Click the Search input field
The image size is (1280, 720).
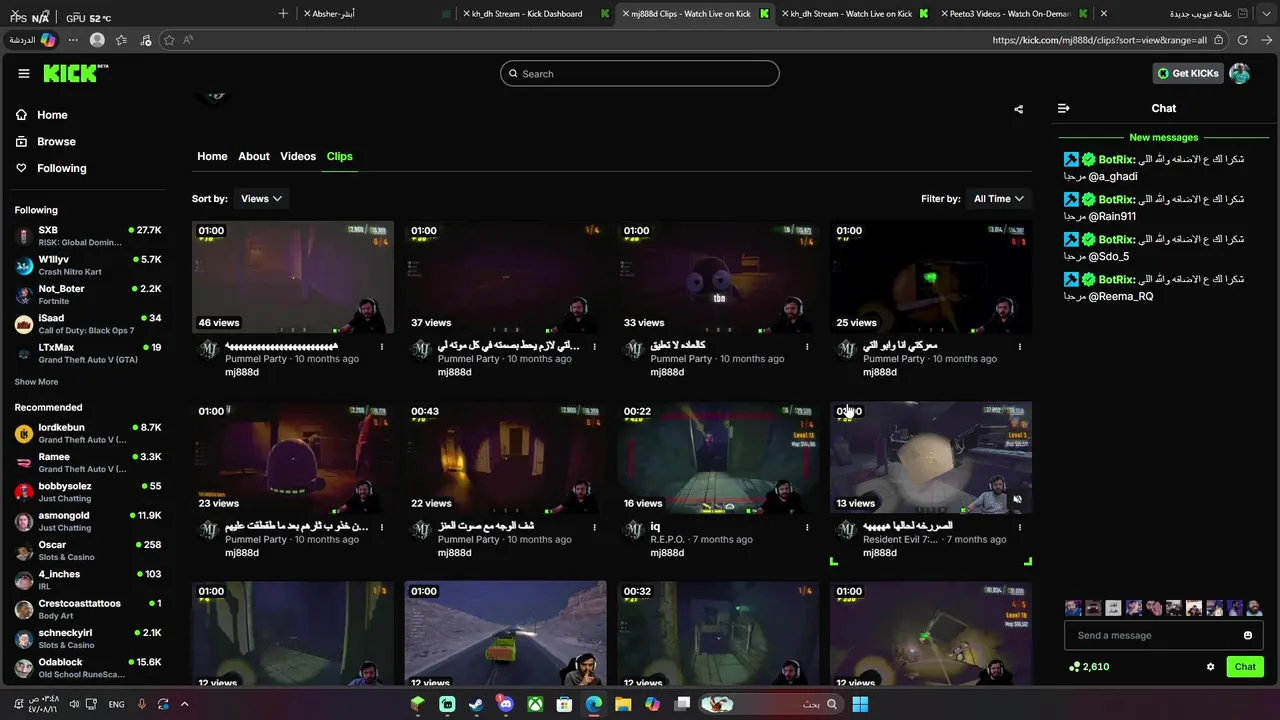[x=640, y=73]
